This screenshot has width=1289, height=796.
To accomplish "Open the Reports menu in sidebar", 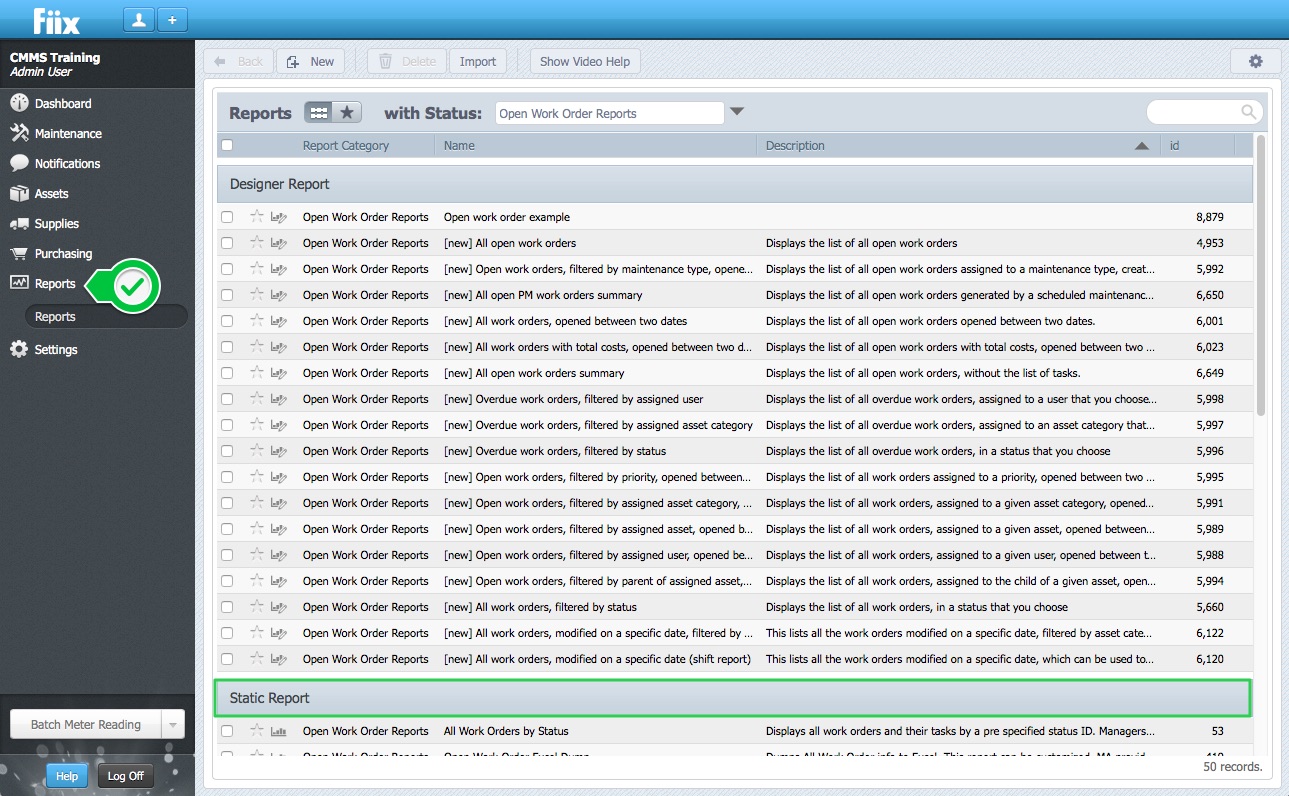I will coord(55,284).
